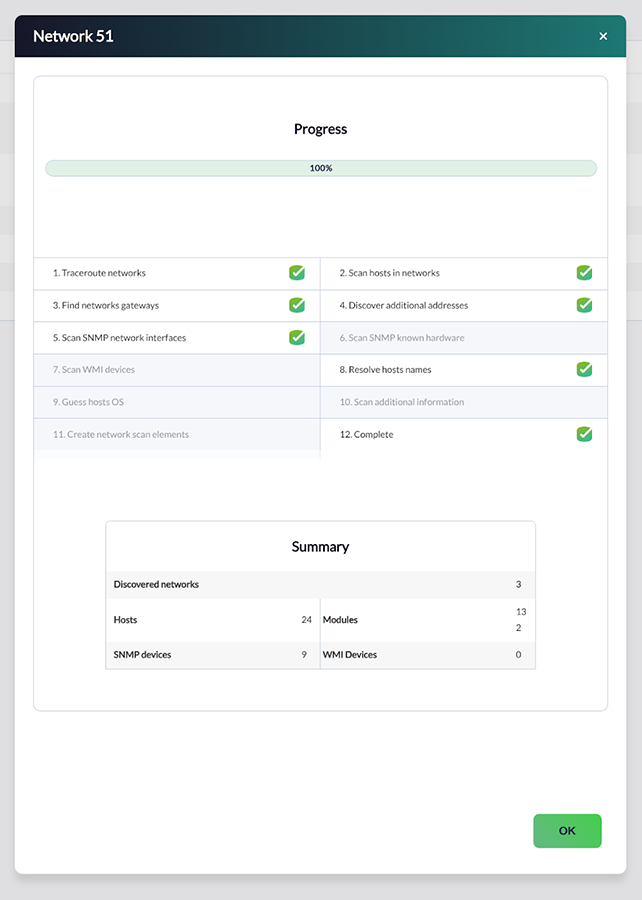This screenshot has width=642, height=900.
Task: Click the Modules summary cell
Action: (x=427, y=620)
